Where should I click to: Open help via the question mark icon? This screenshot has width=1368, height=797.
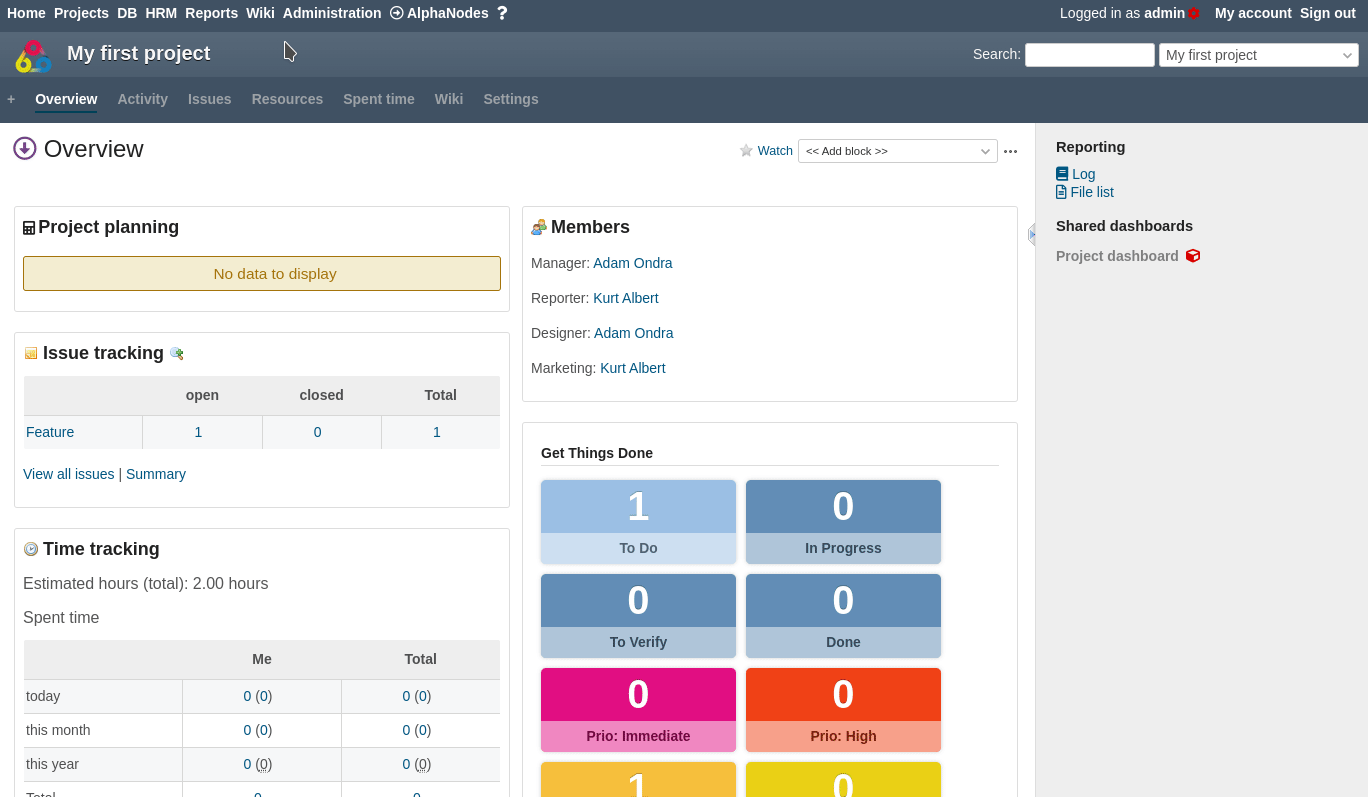pos(501,13)
